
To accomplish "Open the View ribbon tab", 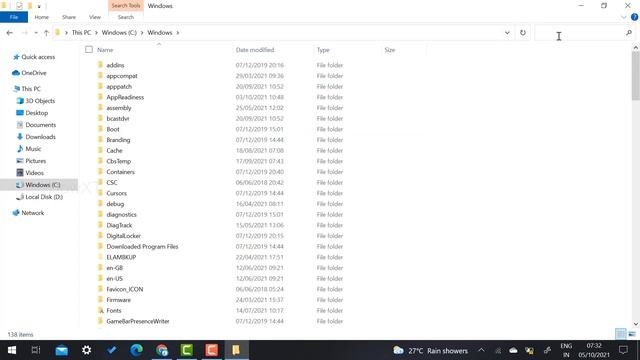I will click(x=95, y=17).
